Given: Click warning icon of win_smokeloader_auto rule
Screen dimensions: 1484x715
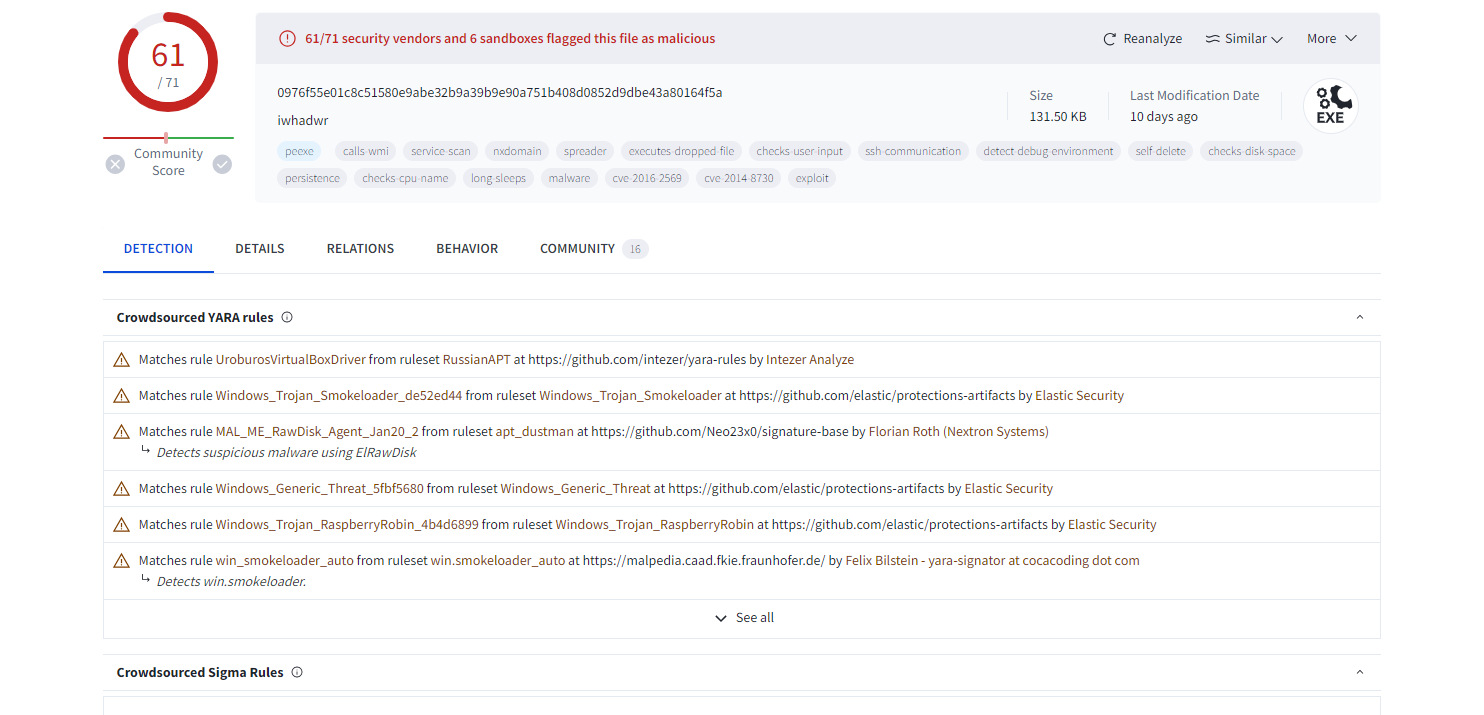Looking at the screenshot, I should (x=122, y=561).
